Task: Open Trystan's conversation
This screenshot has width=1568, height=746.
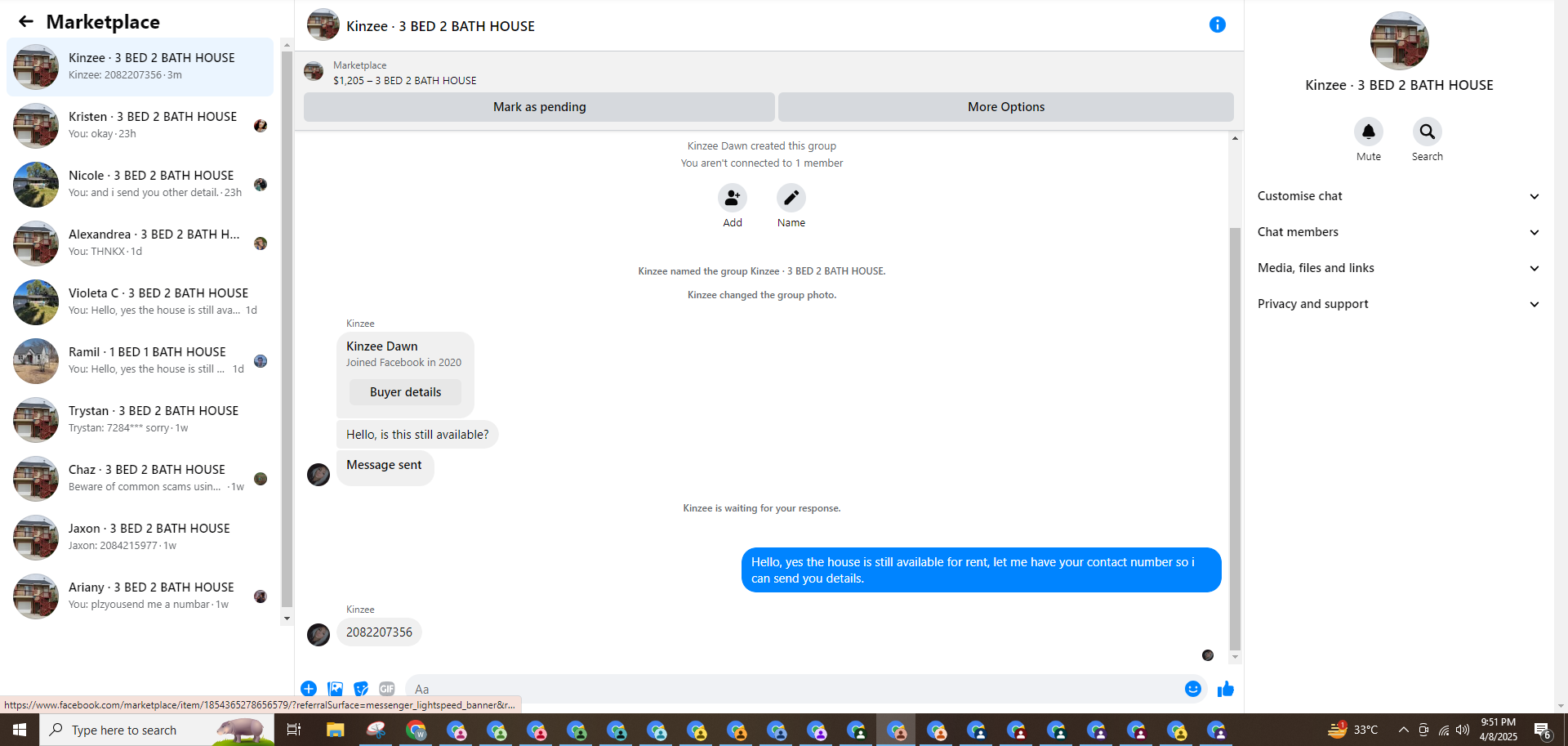Action: tap(140, 420)
